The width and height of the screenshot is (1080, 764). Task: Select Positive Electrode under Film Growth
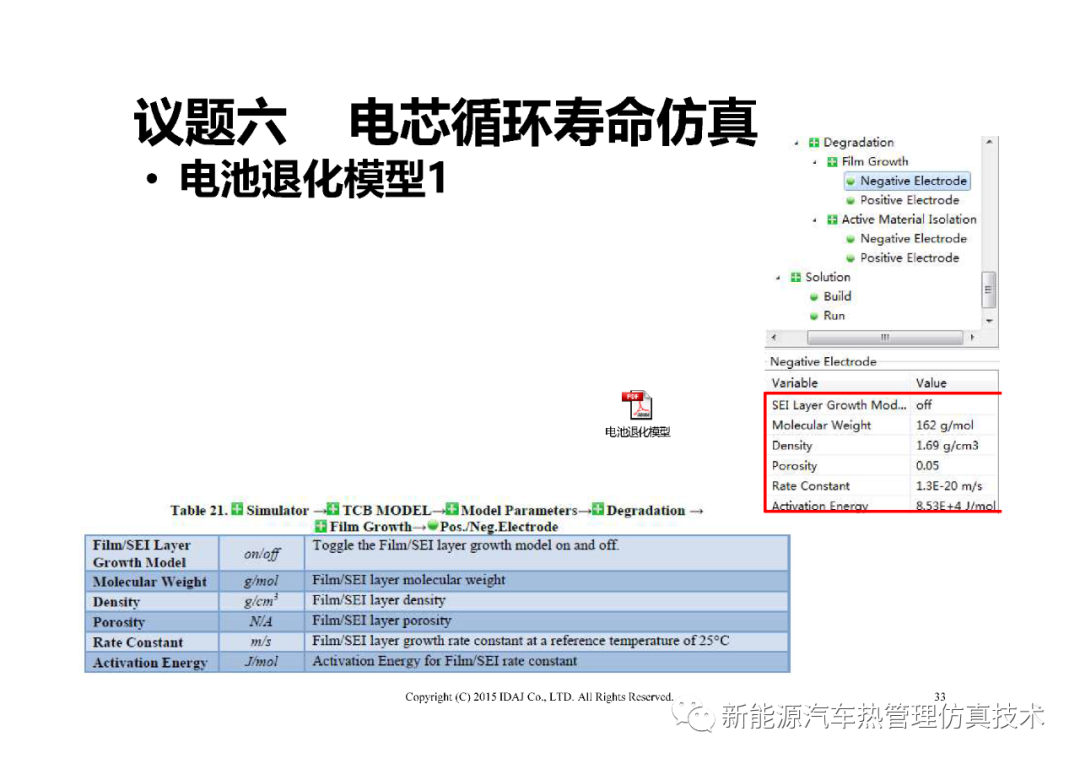[909, 200]
